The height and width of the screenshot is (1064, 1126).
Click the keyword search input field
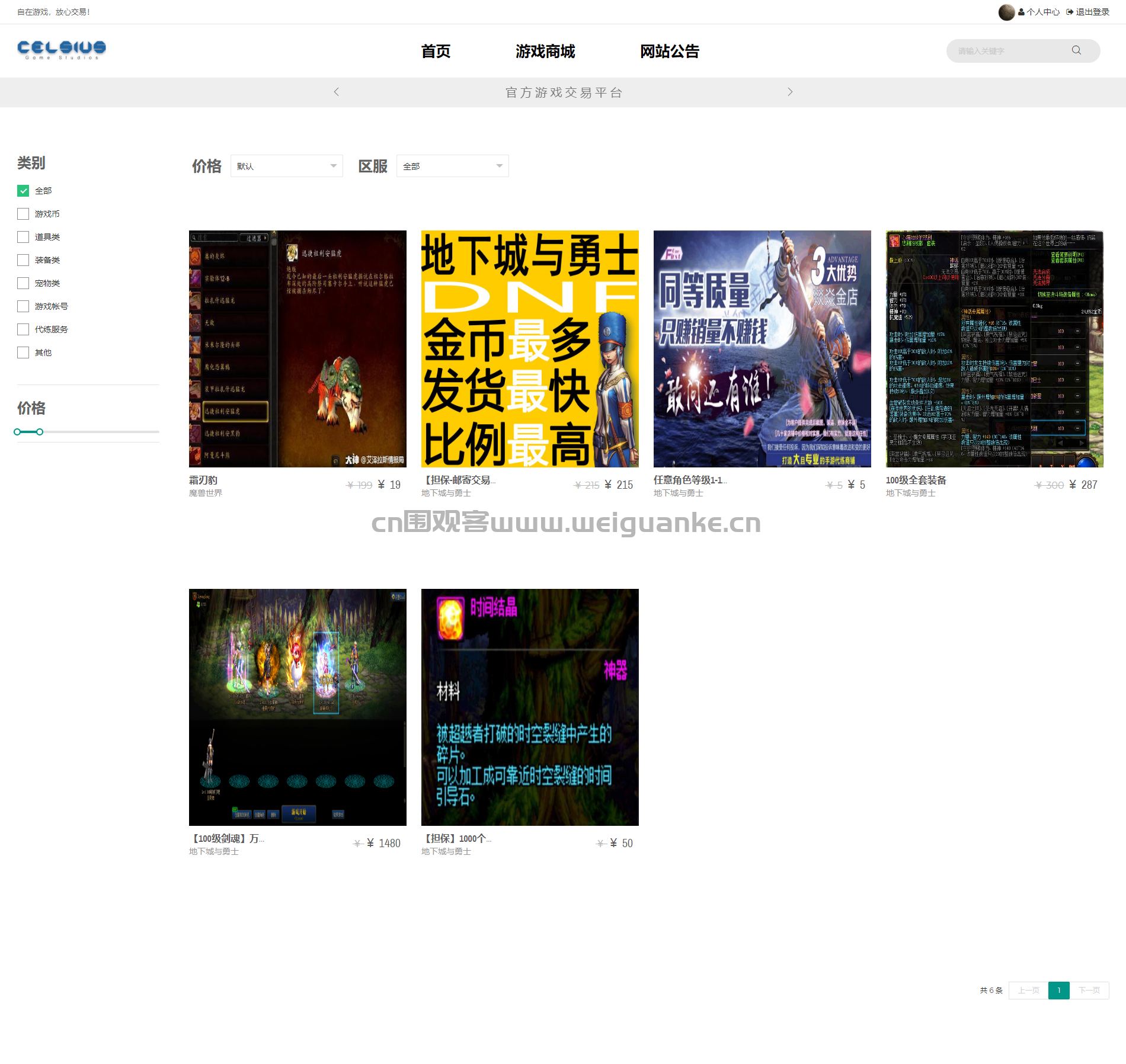(1010, 51)
